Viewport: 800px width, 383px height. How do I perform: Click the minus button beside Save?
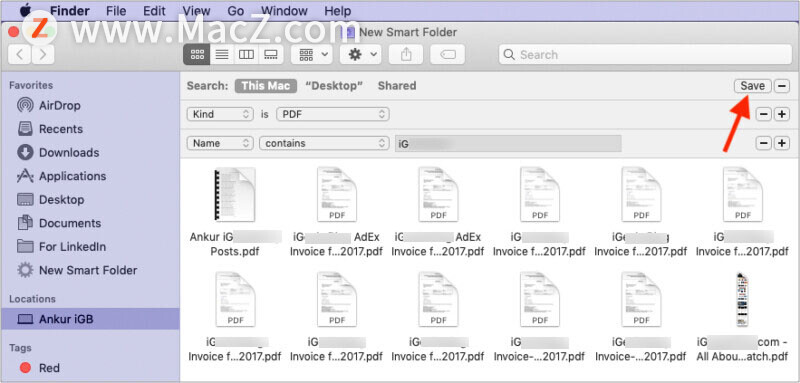coord(782,86)
